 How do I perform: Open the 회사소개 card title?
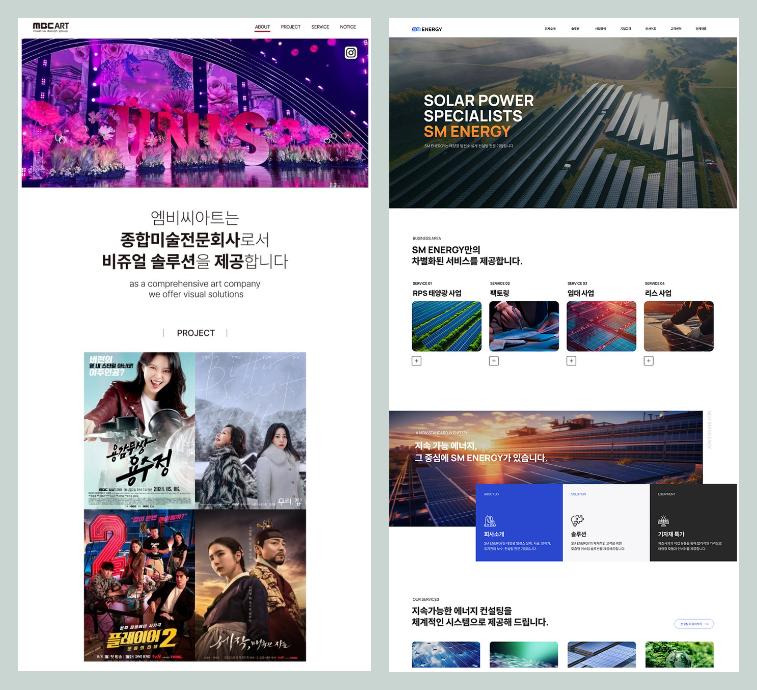click(x=494, y=534)
